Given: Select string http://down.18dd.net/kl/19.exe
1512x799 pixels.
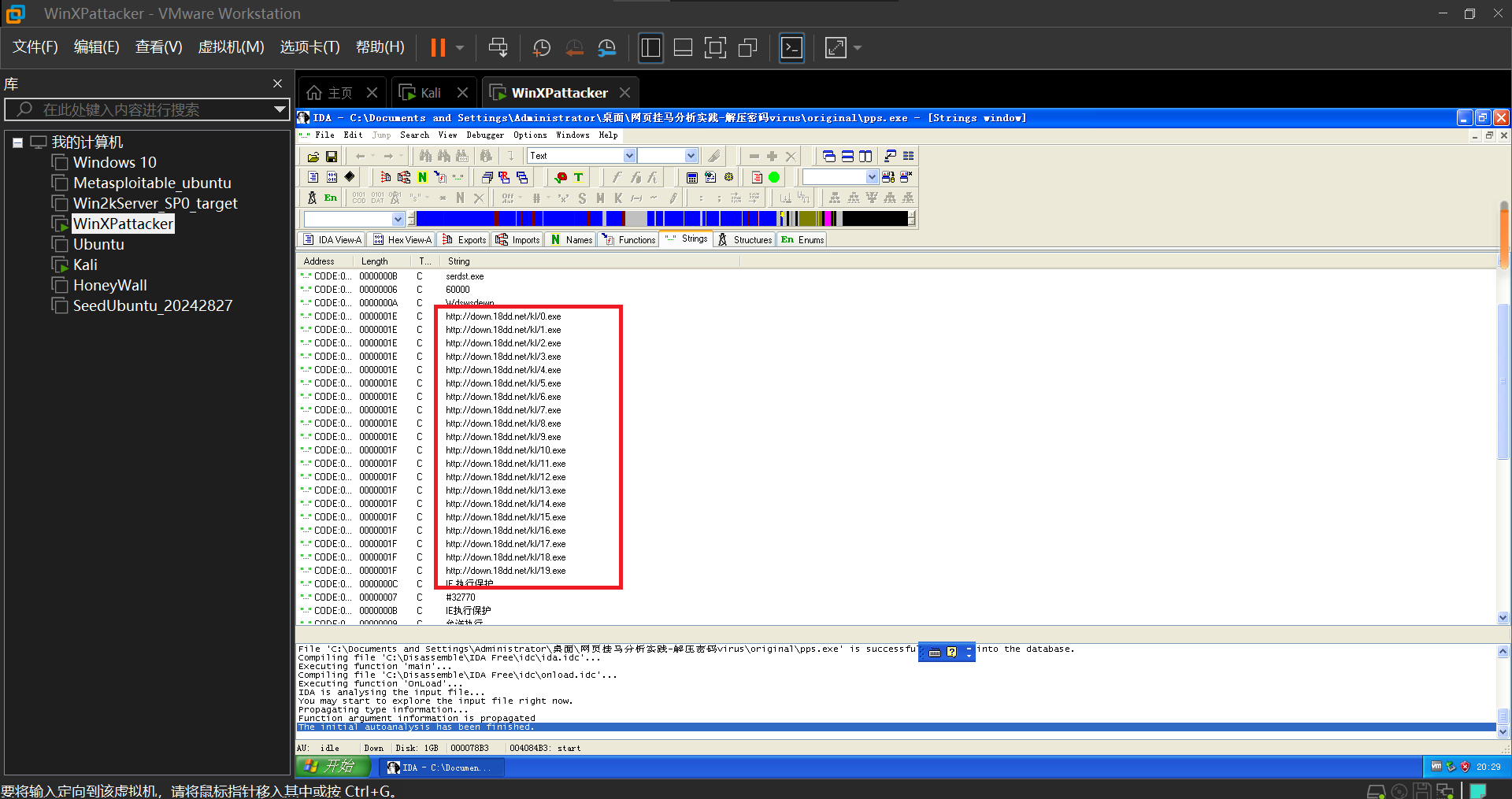Looking at the screenshot, I should (506, 571).
